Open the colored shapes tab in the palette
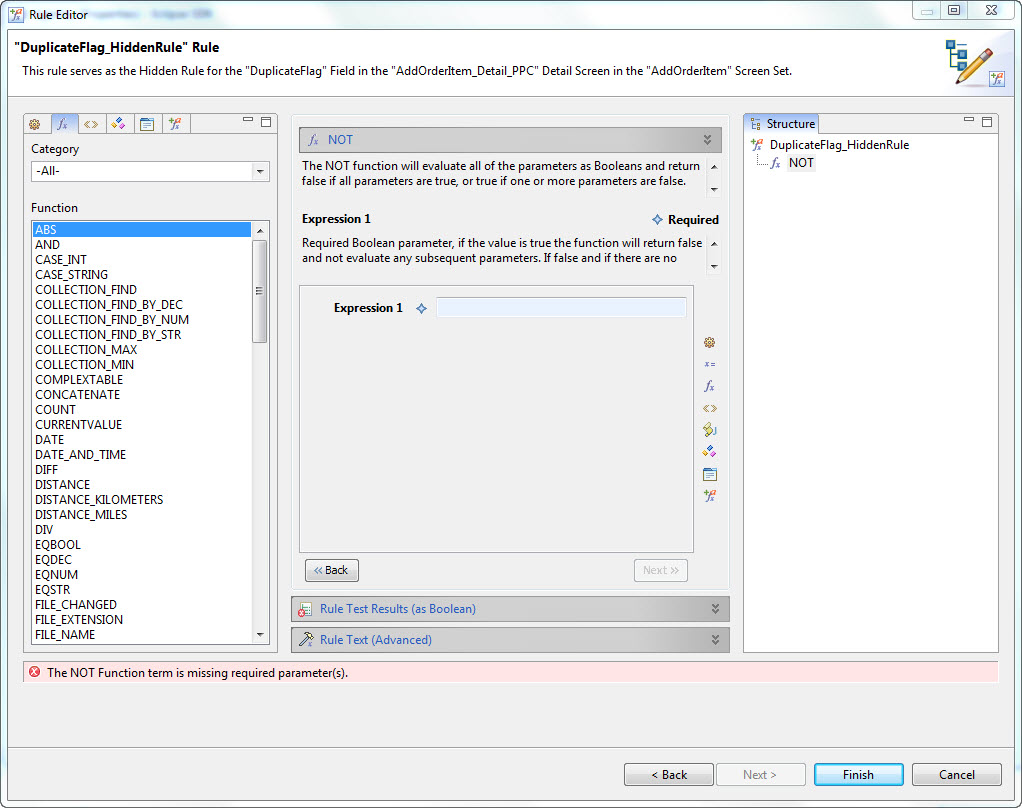Image resolution: width=1022 pixels, height=808 pixels. (118, 124)
